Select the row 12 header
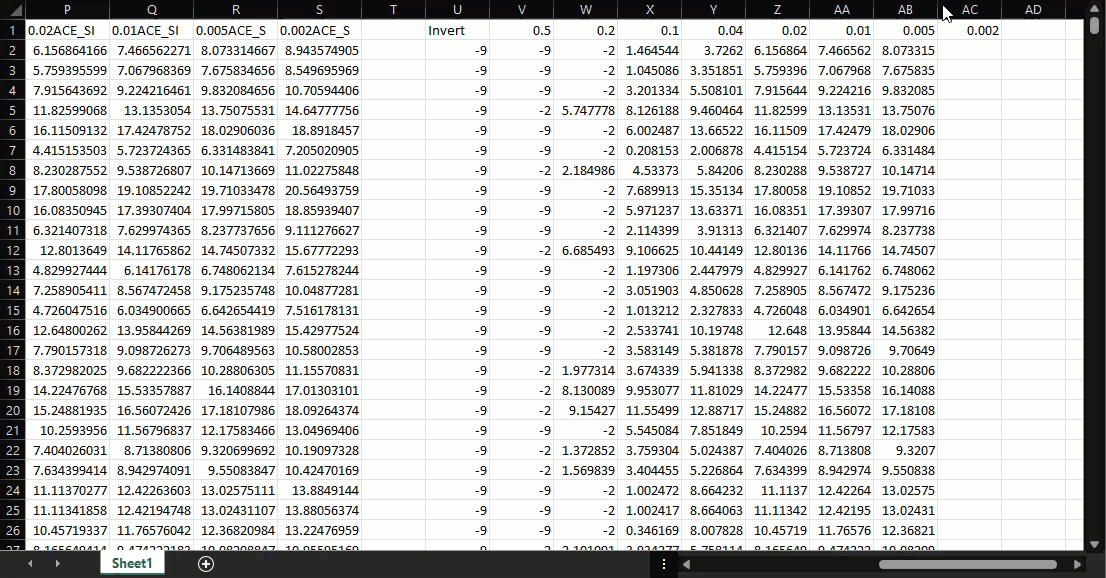Image resolution: width=1106 pixels, height=578 pixels. [12, 250]
